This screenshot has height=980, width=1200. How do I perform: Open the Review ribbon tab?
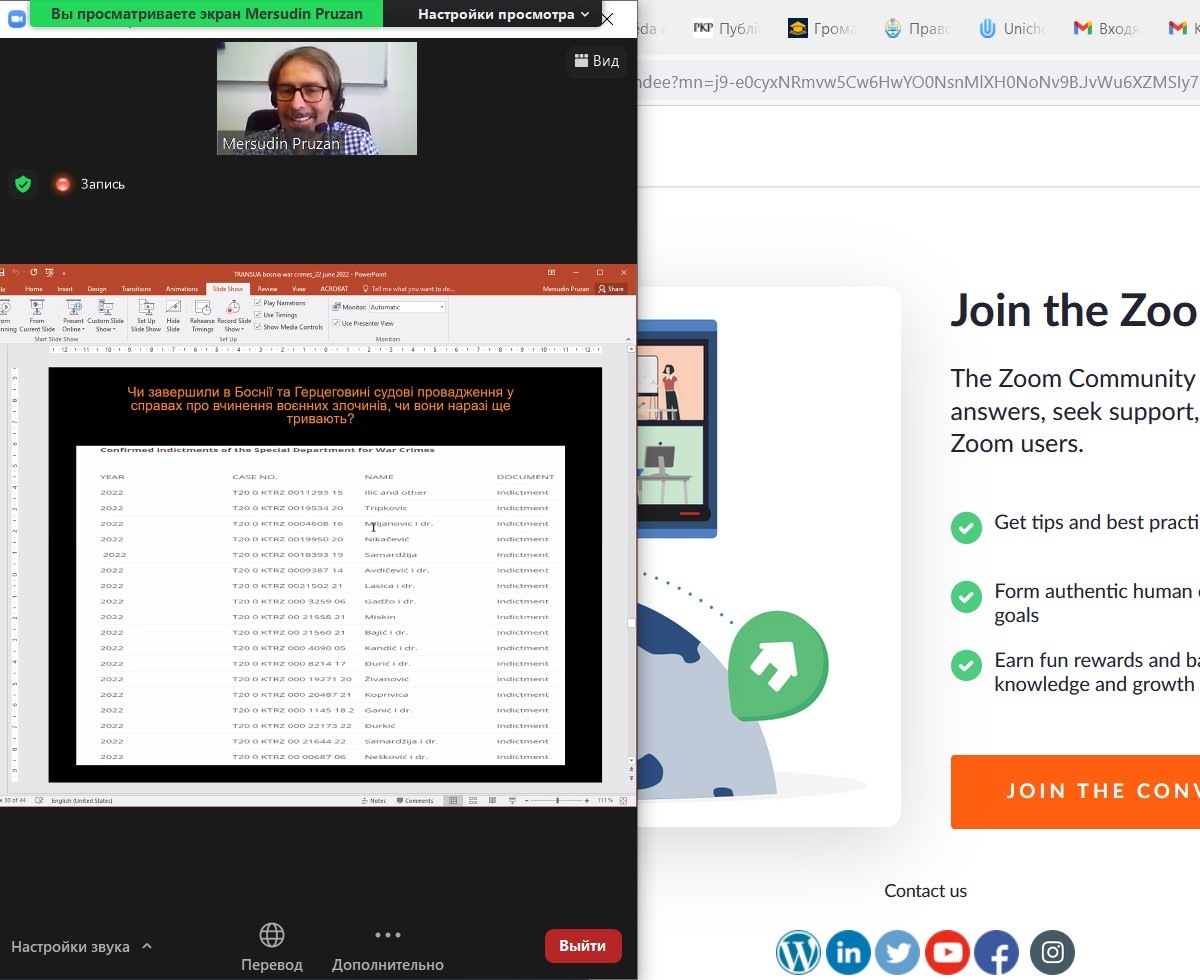point(267,289)
